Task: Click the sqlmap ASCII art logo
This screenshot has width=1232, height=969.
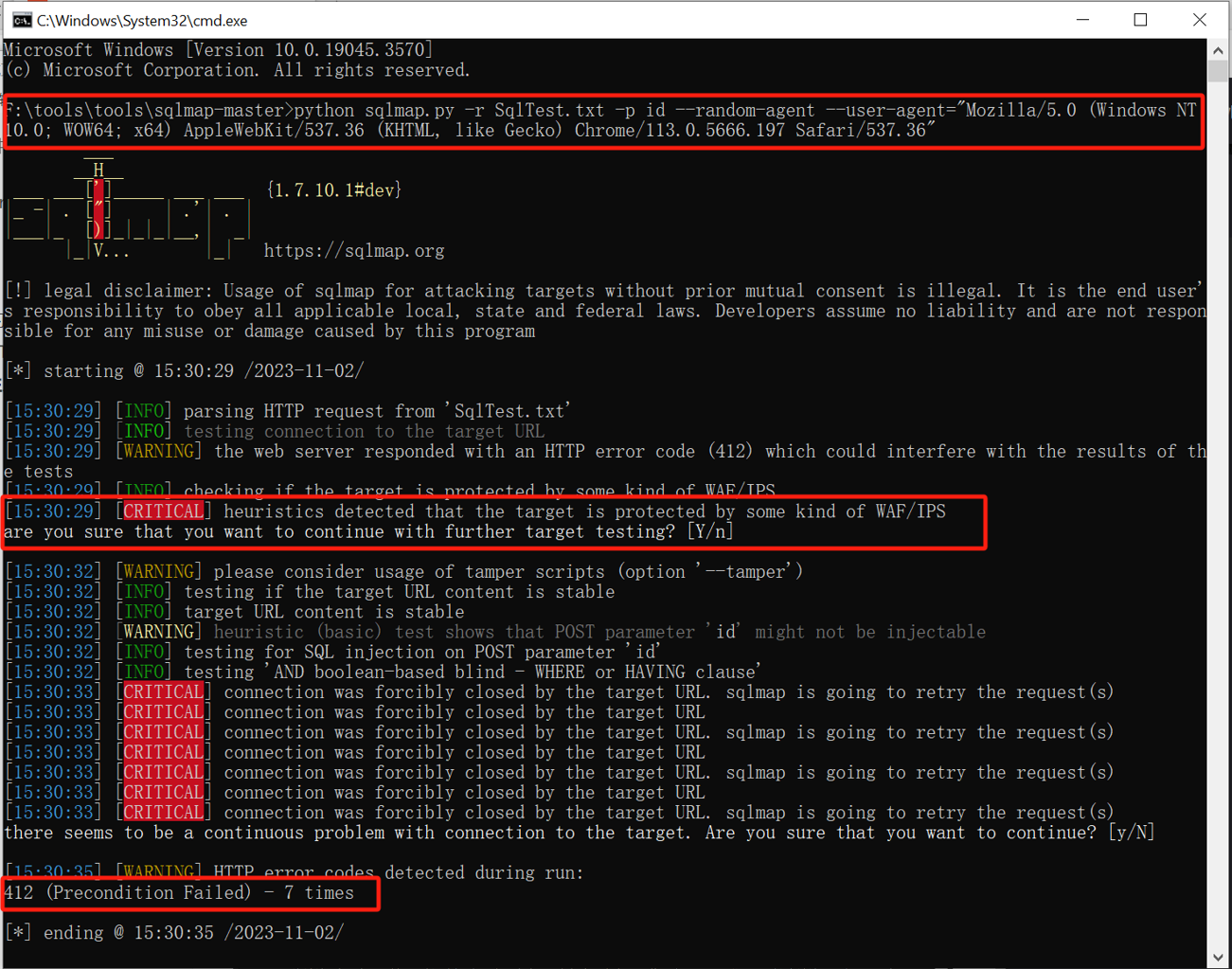Action: tap(128, 210)
